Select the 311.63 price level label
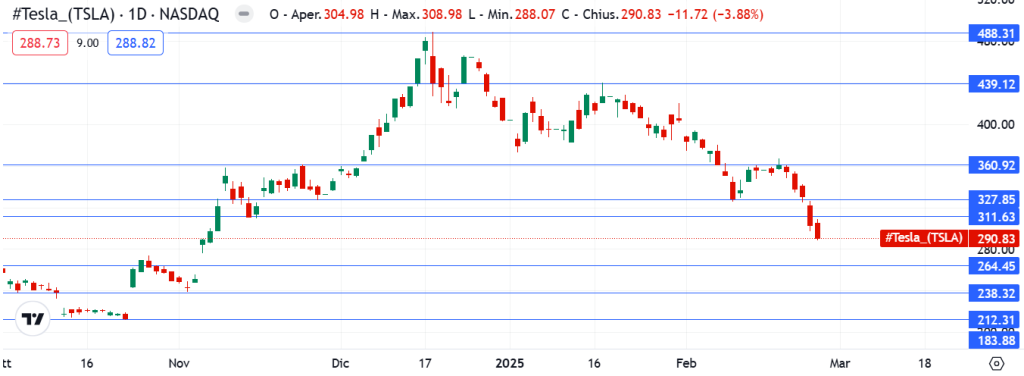The height and width of the screenshot is (376, 1024). pos(994,217)
